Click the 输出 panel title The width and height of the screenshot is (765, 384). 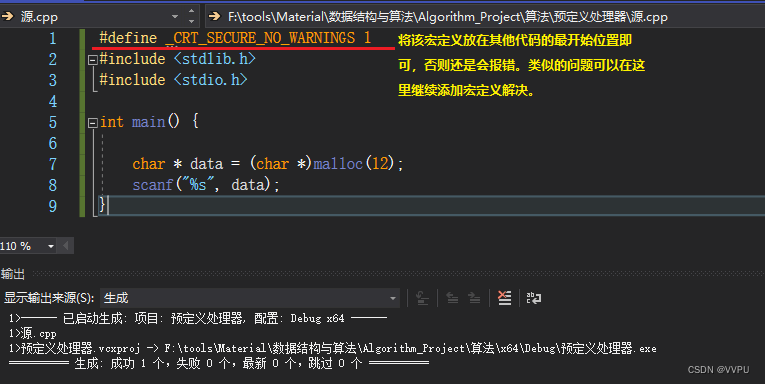(13, 274)
